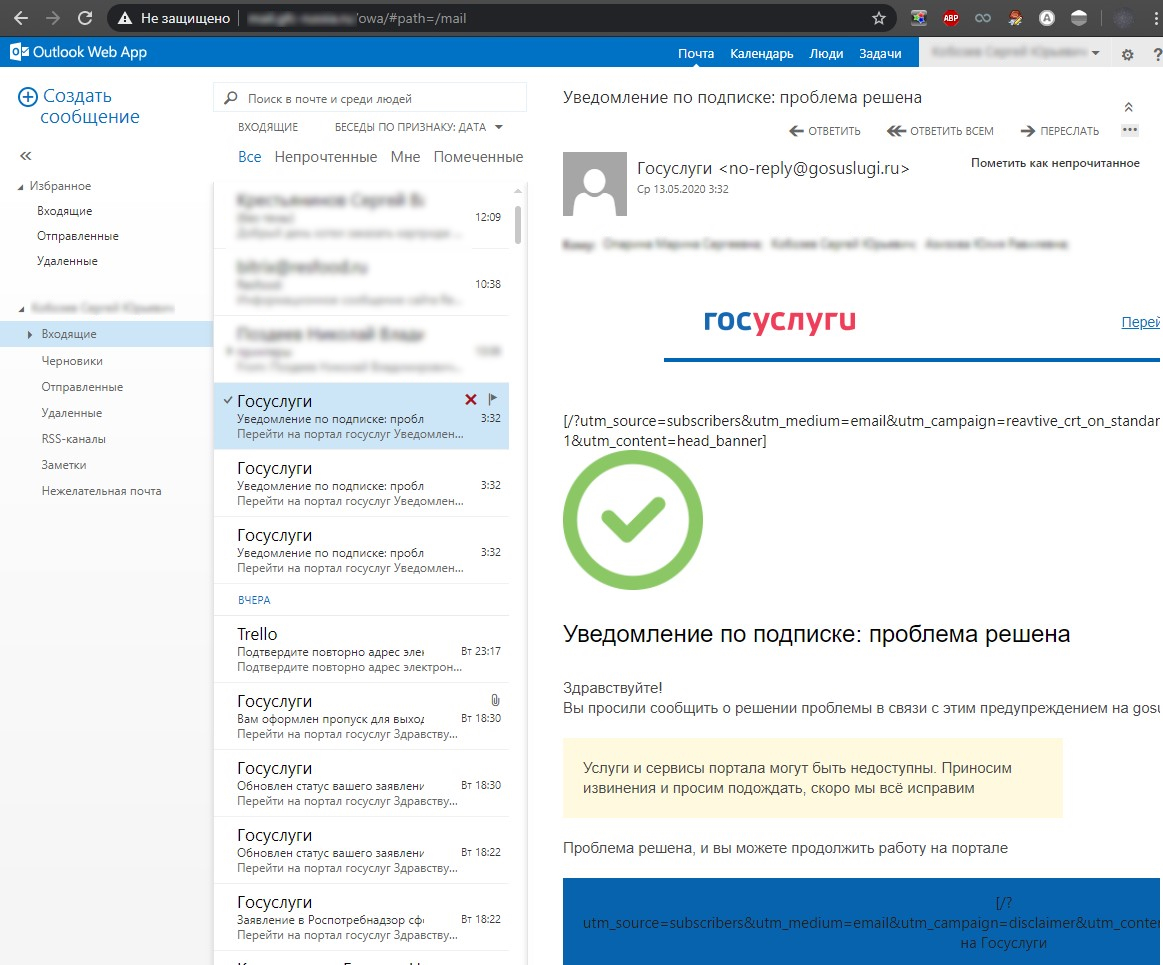Filter Помеченные messages
This screenshot has height=965, width=1163.
click(x=478, y=157)
